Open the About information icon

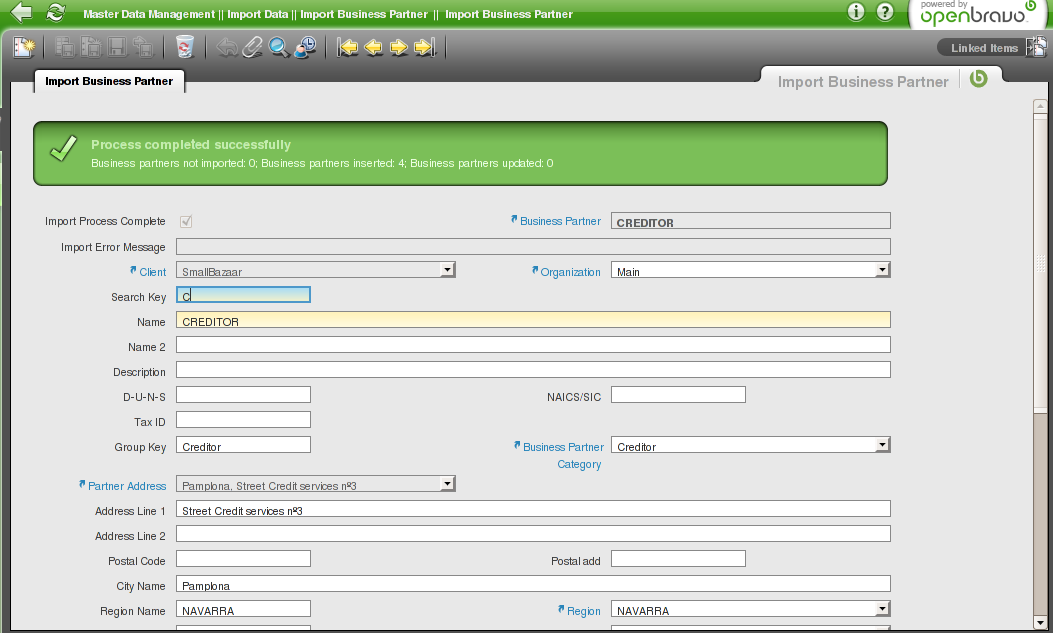point(856,12)
